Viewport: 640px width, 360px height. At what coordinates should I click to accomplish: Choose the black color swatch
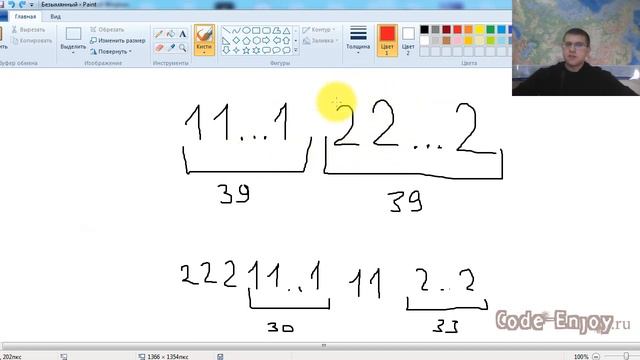click(424, 29)
